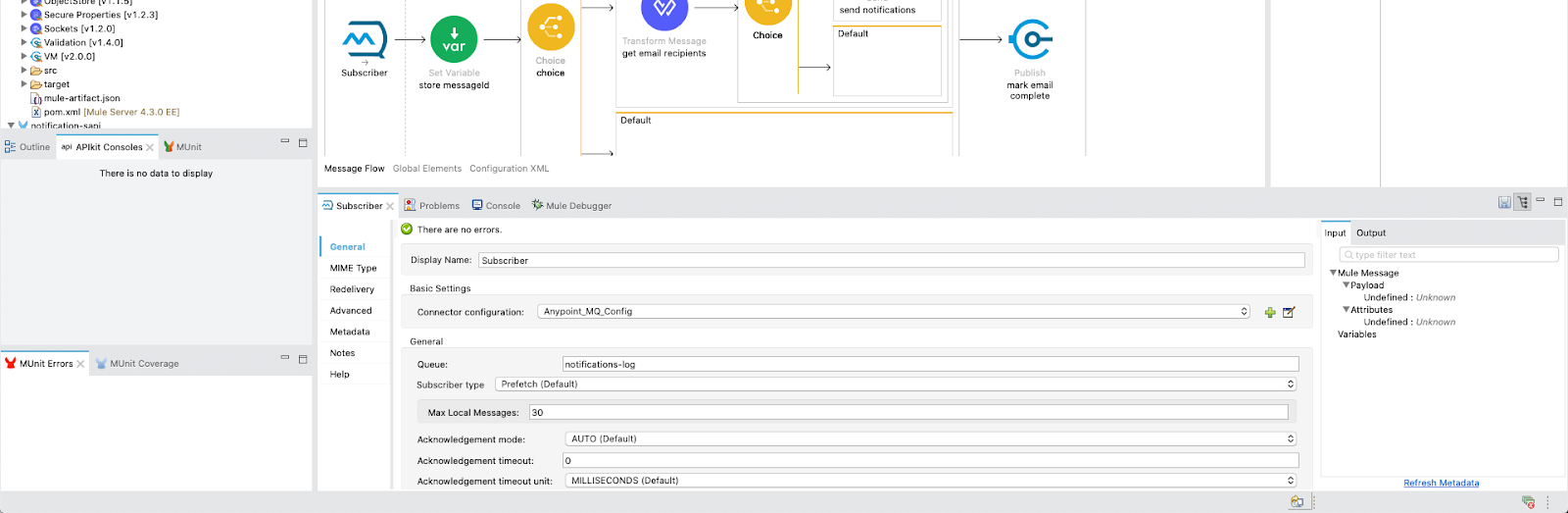Click the save icon in the properties toolbar
Image resolution: width=1568 pixels, height=513 pixels.
coord(1504,202)
